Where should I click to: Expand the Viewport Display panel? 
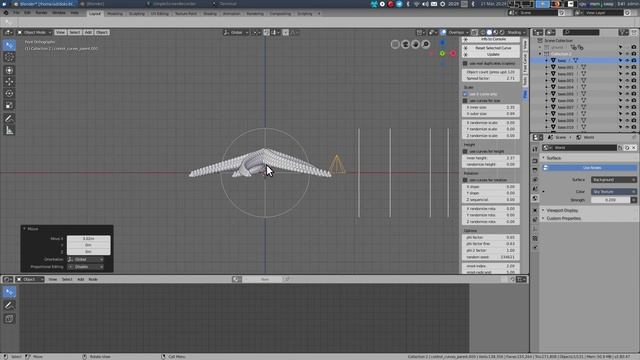point(562,210)
